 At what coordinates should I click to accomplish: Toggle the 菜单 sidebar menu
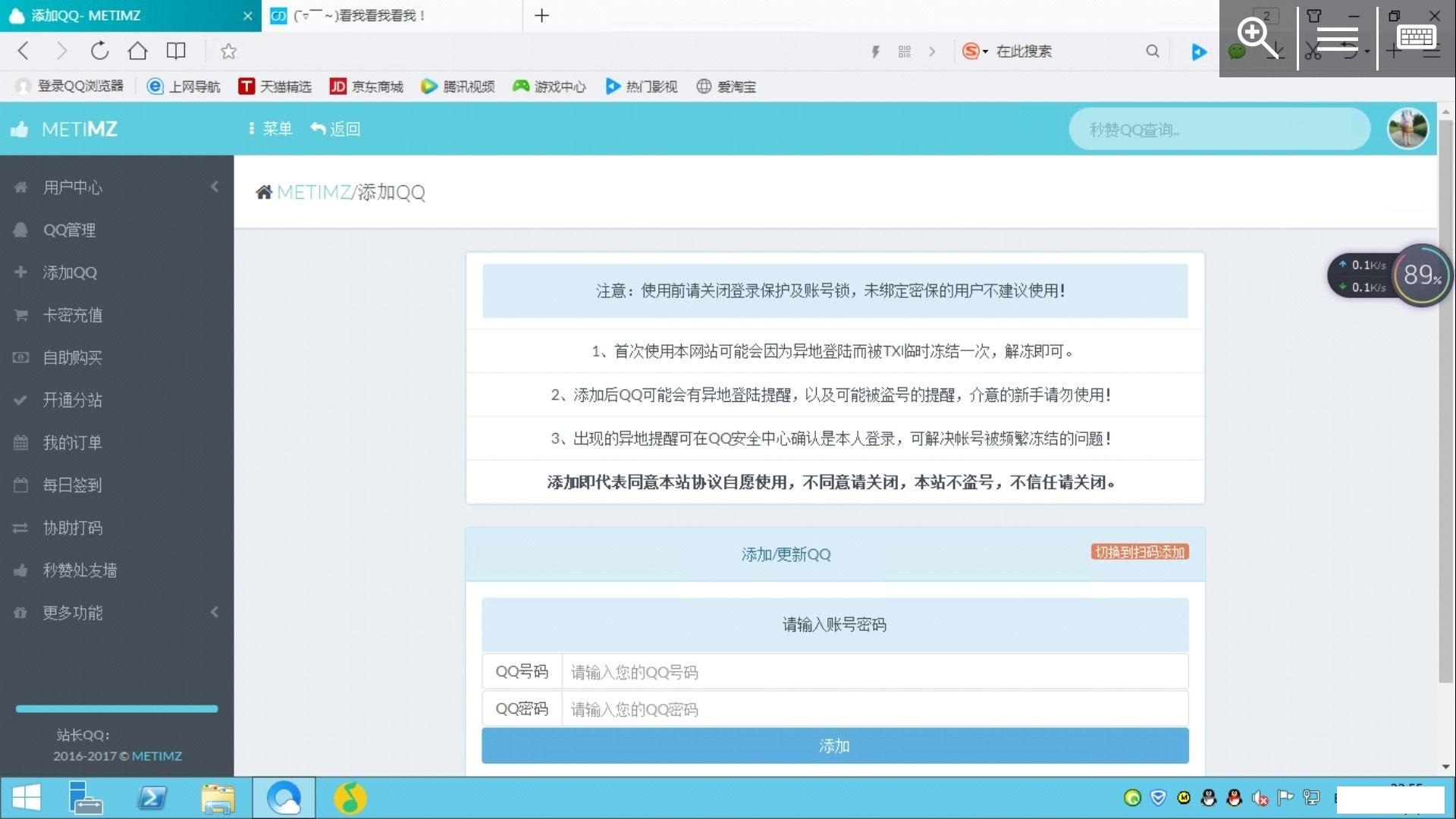click(271, 129)
